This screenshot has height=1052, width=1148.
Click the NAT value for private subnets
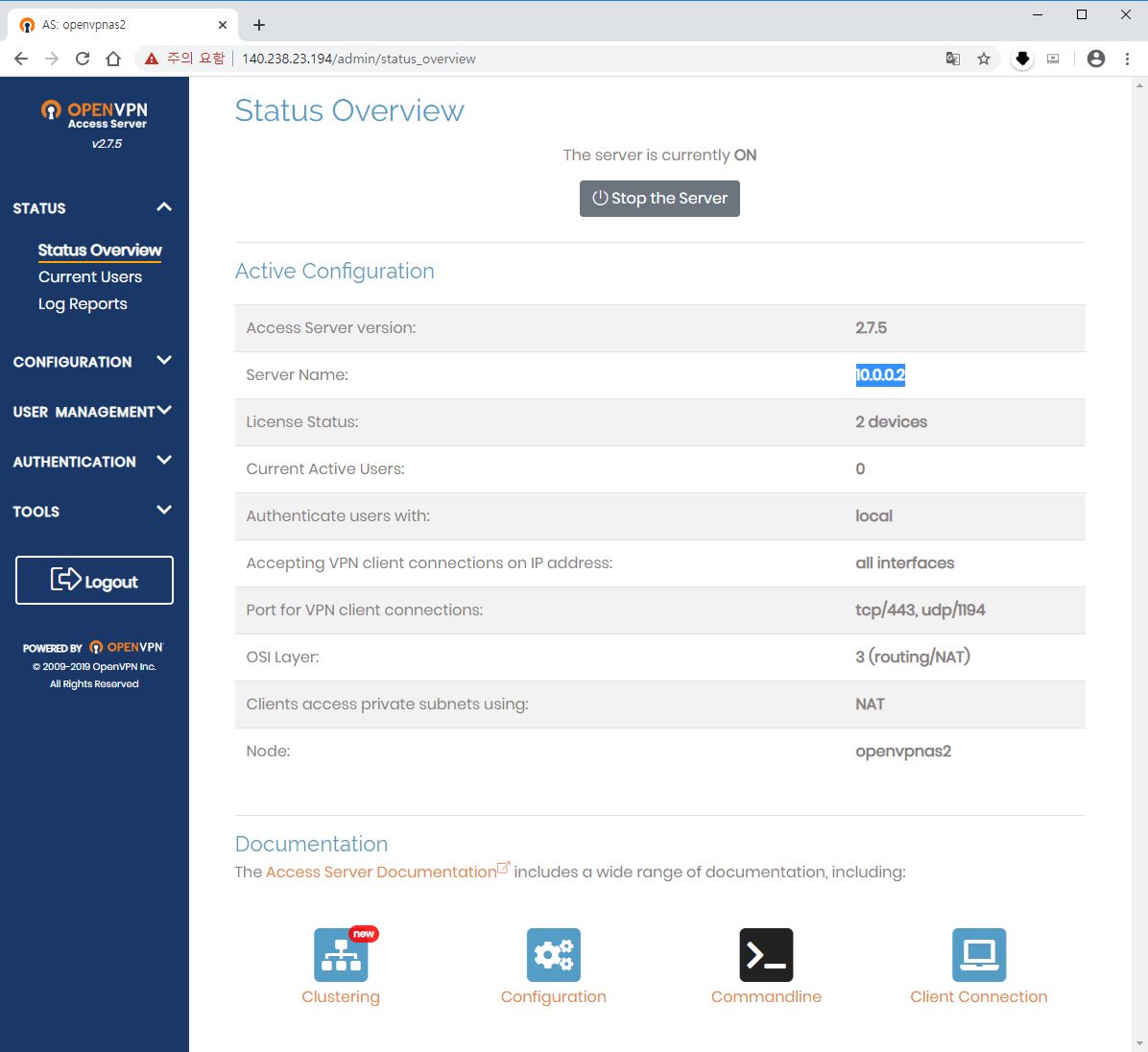pos(870,704)
